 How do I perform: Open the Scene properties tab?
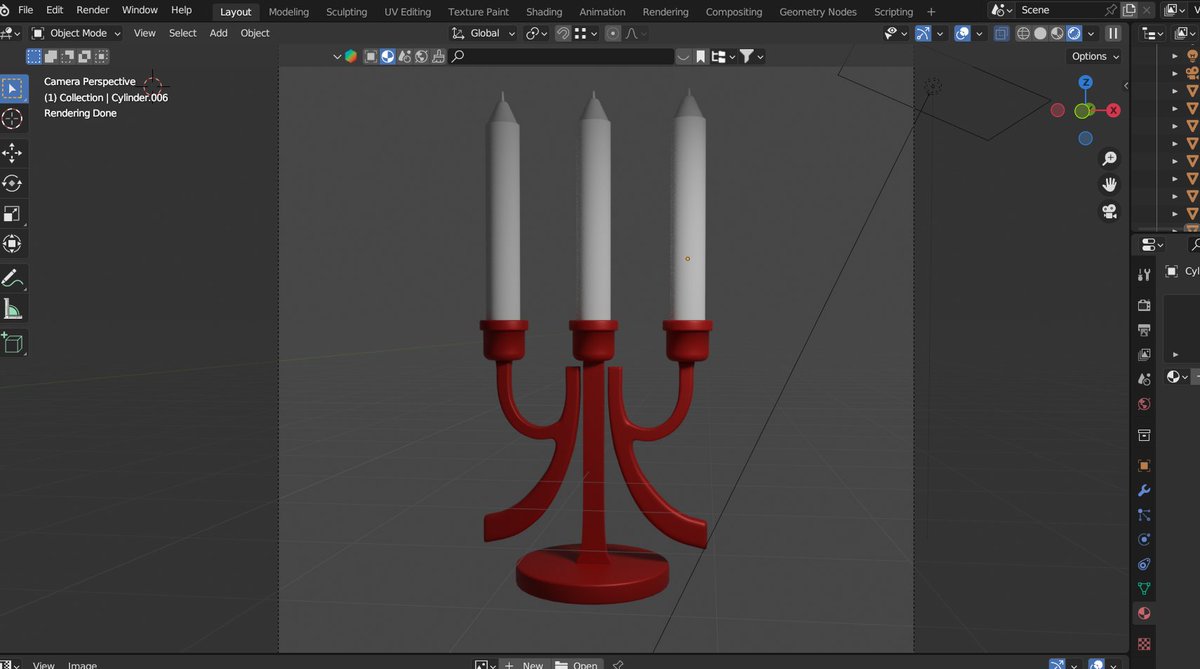tap(1144, 380)
